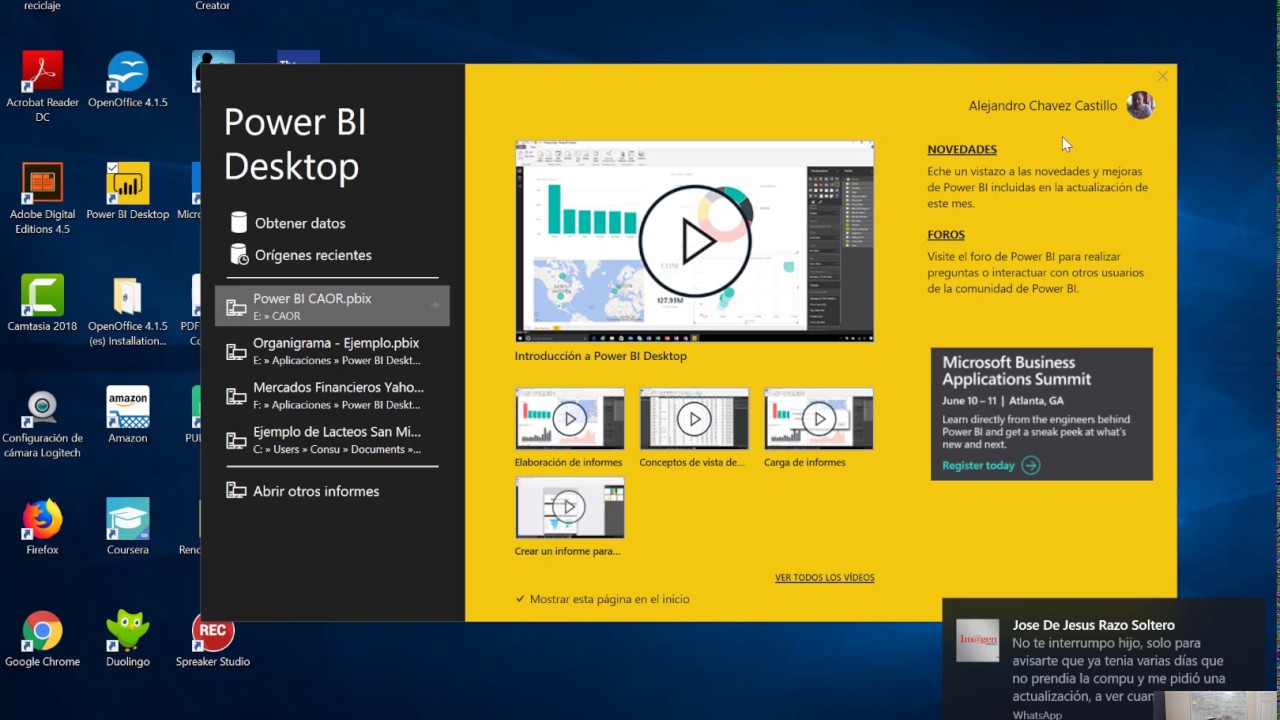This screenshot has height=720, width=1280.
Task: Click VER TODOS LOS VÍDEOS link
Action: pos(824,577)
